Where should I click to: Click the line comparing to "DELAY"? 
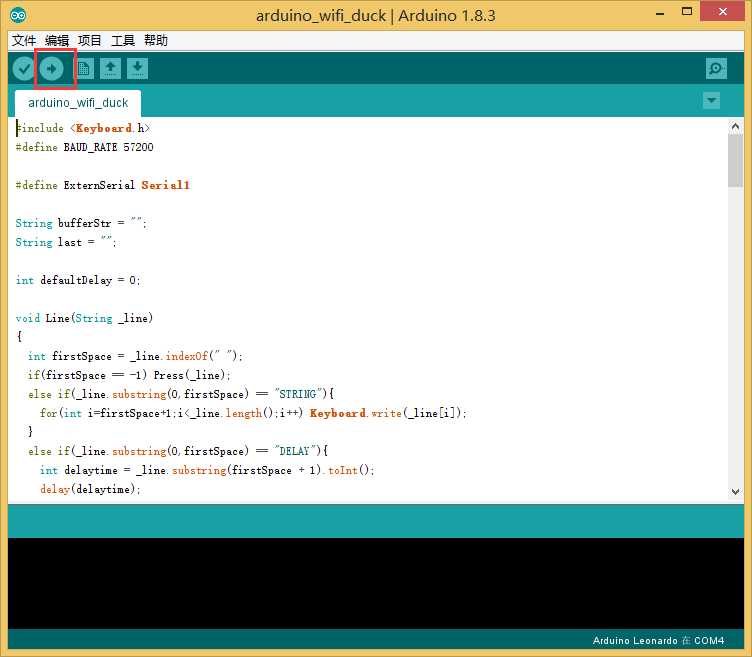tap(178, 451)
